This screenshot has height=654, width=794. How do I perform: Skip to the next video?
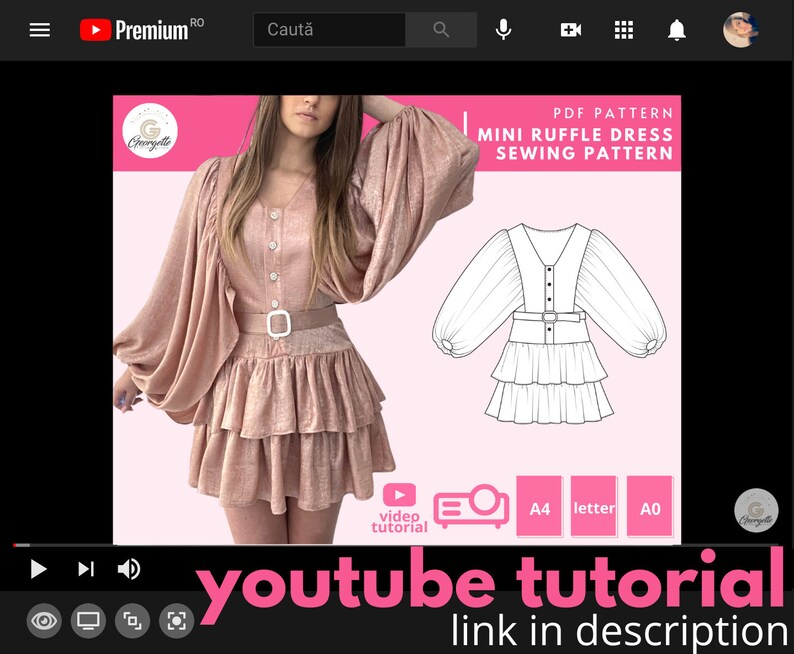pyautogui.click(x=86, y=569)
